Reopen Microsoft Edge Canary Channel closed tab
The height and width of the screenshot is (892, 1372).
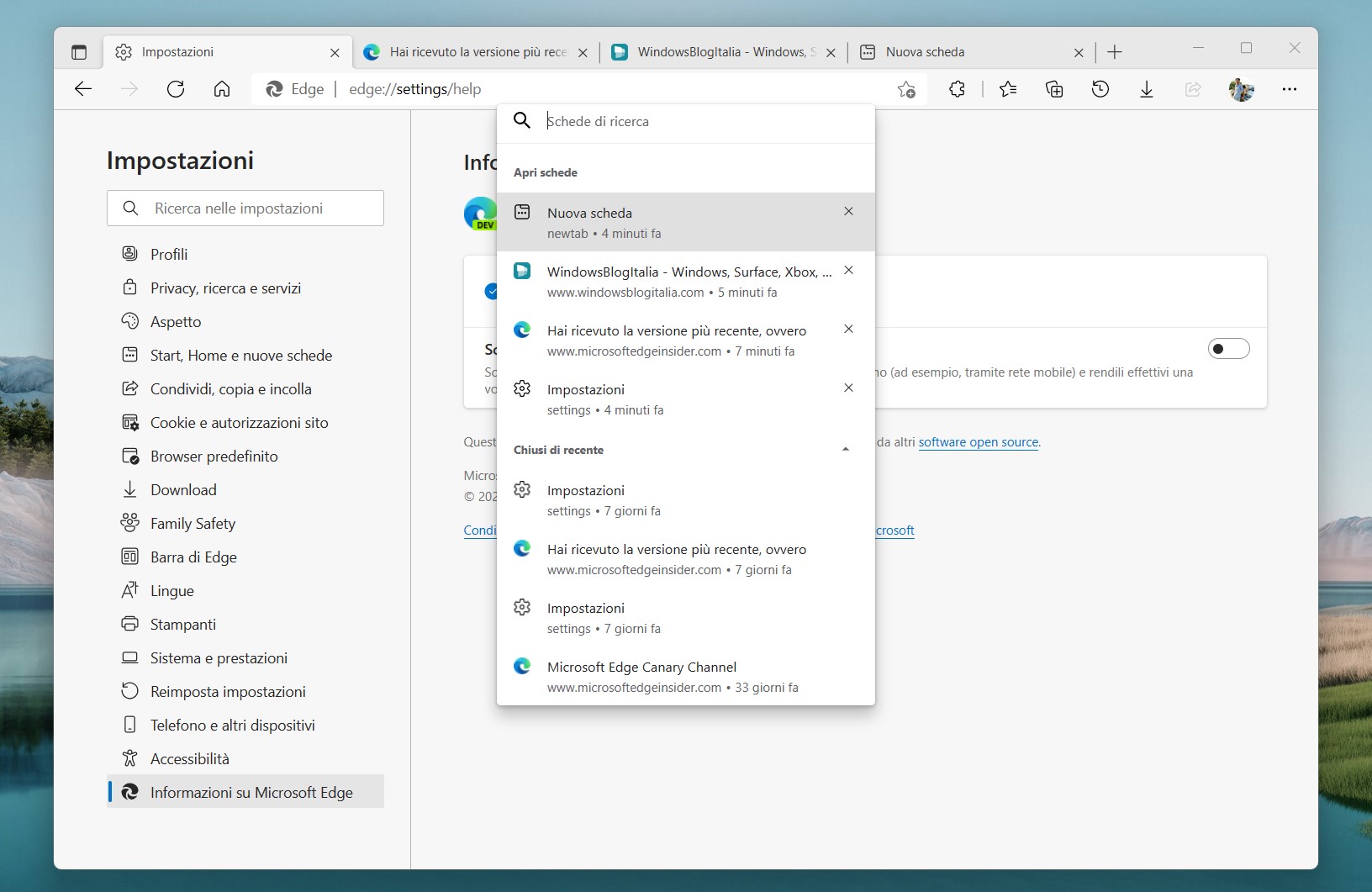(686, 677)
